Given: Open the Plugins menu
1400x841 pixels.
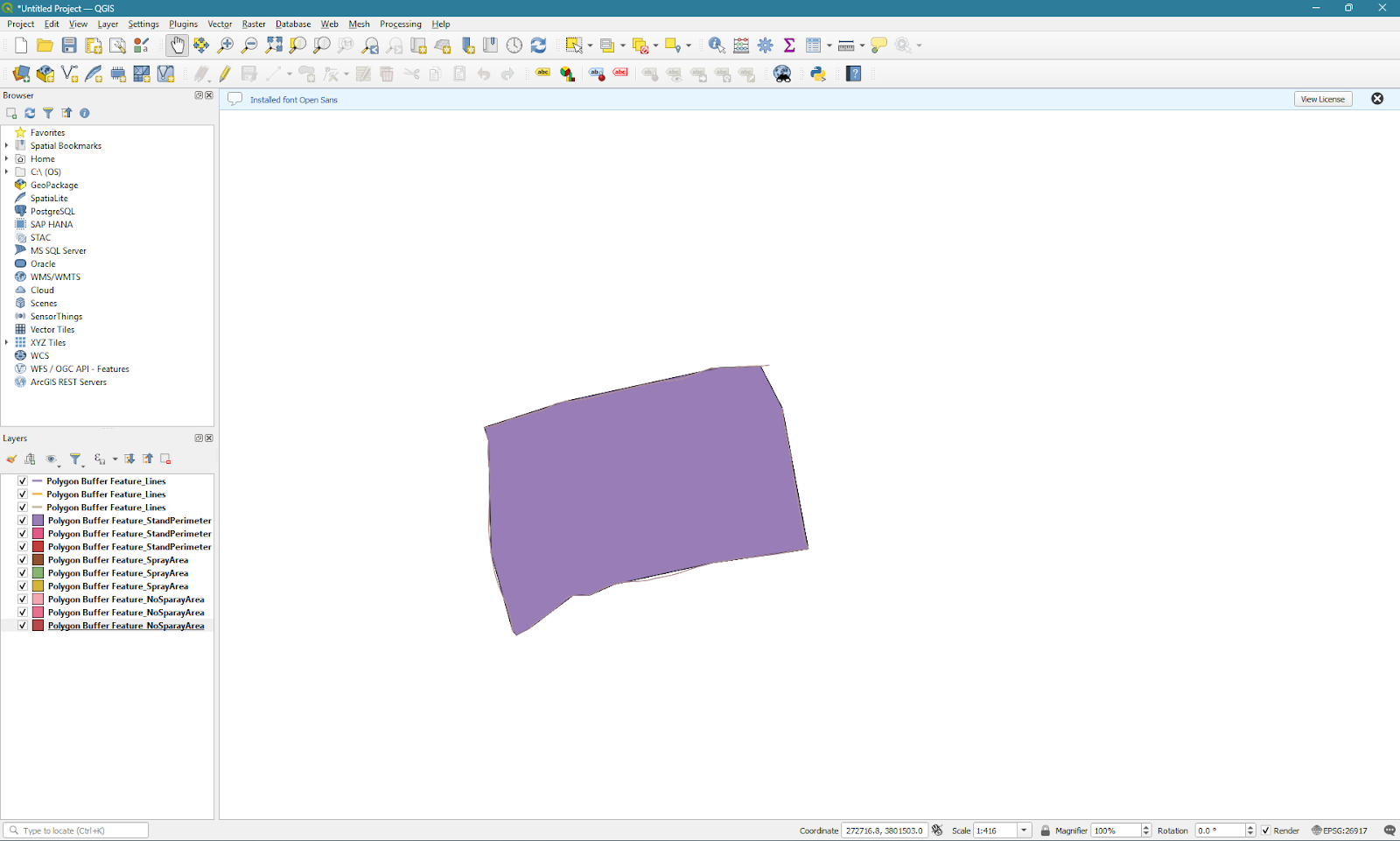Looking at the screenshot, I should point(183,25).
